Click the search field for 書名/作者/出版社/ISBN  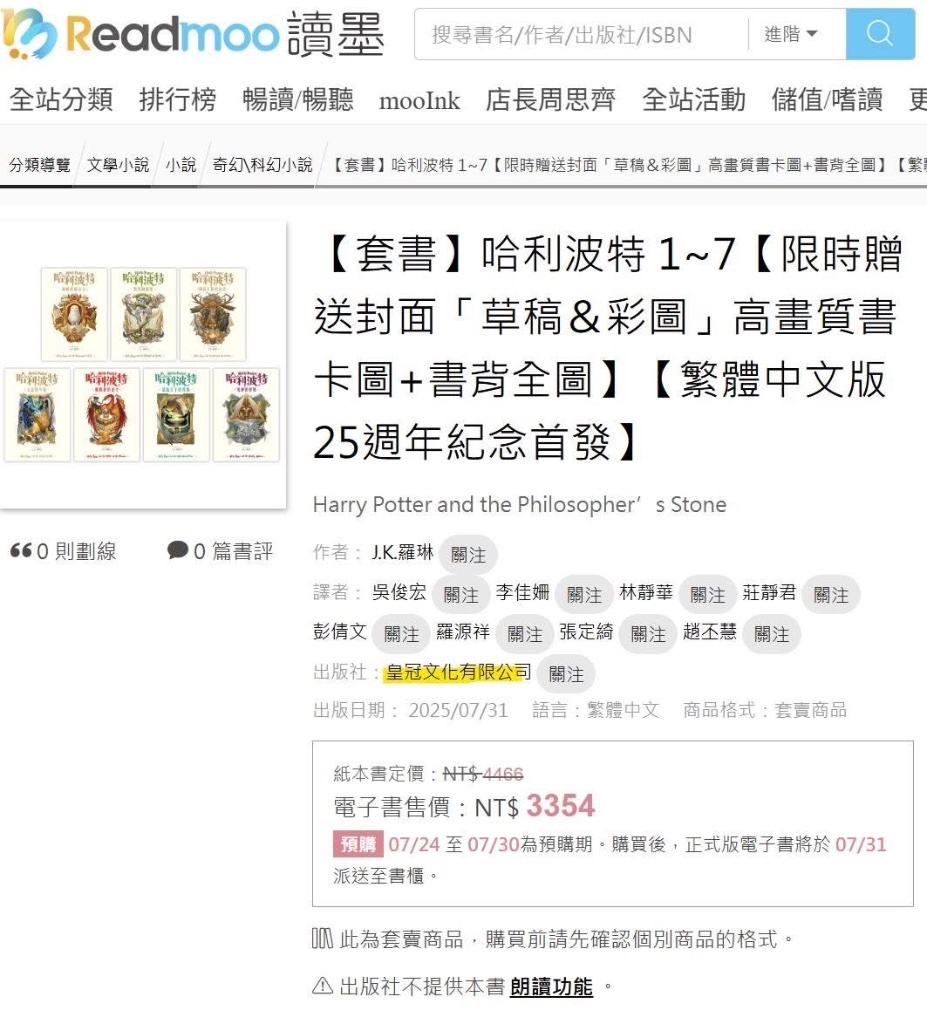pyautogui.click(x=581, y=34)
